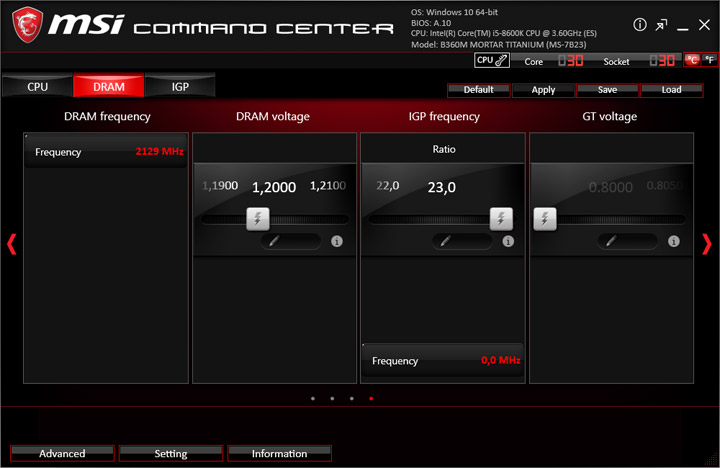
Task: Open the info circle icon in title bar
Action: [640, 24]
